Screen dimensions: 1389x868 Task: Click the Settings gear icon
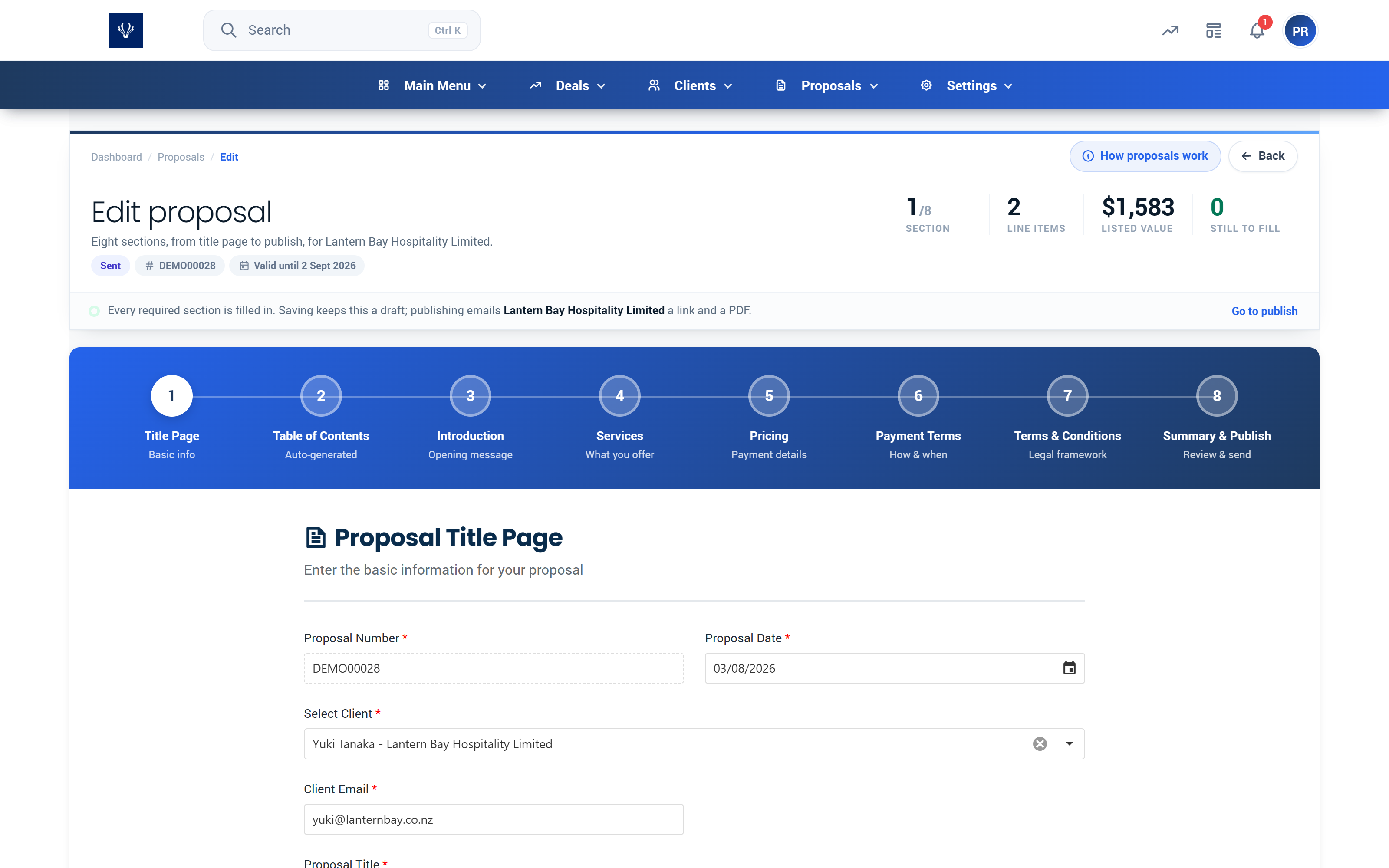click(926, 85)
